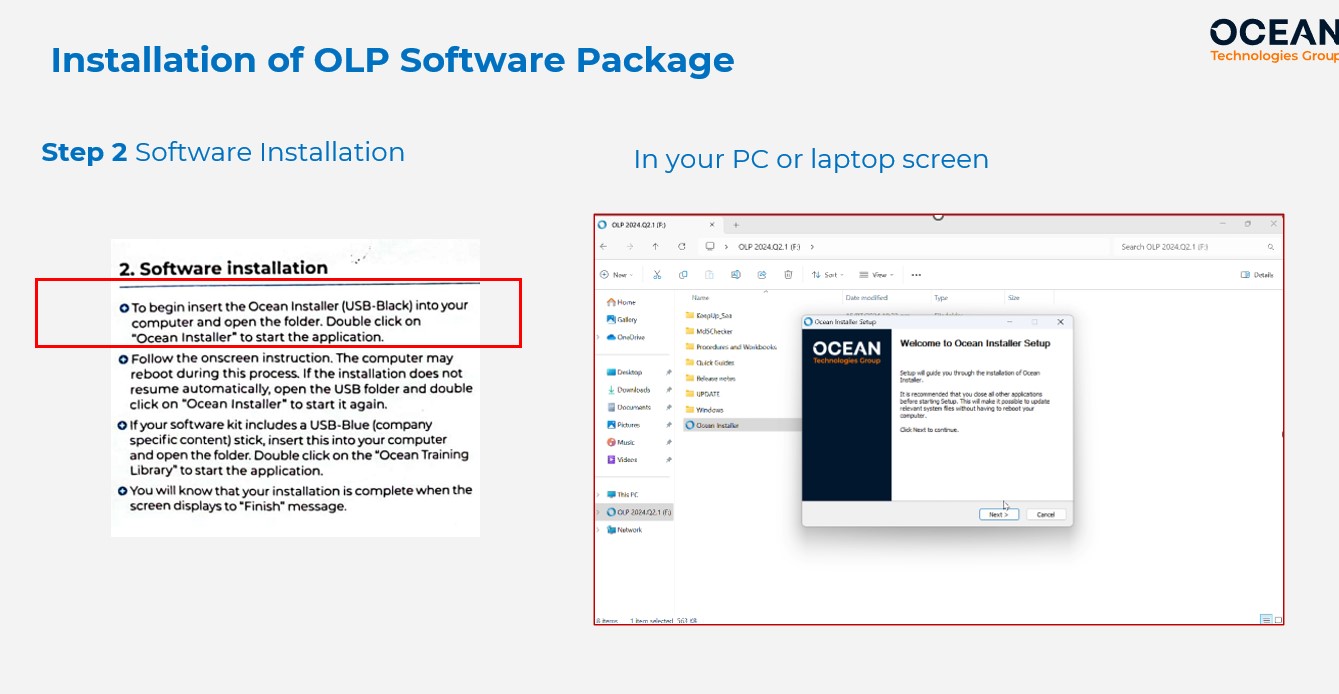This screenshot has width=1339, height=694.
Task: Click Next in Ocean Installer Setup
Action: pos(998,514)
